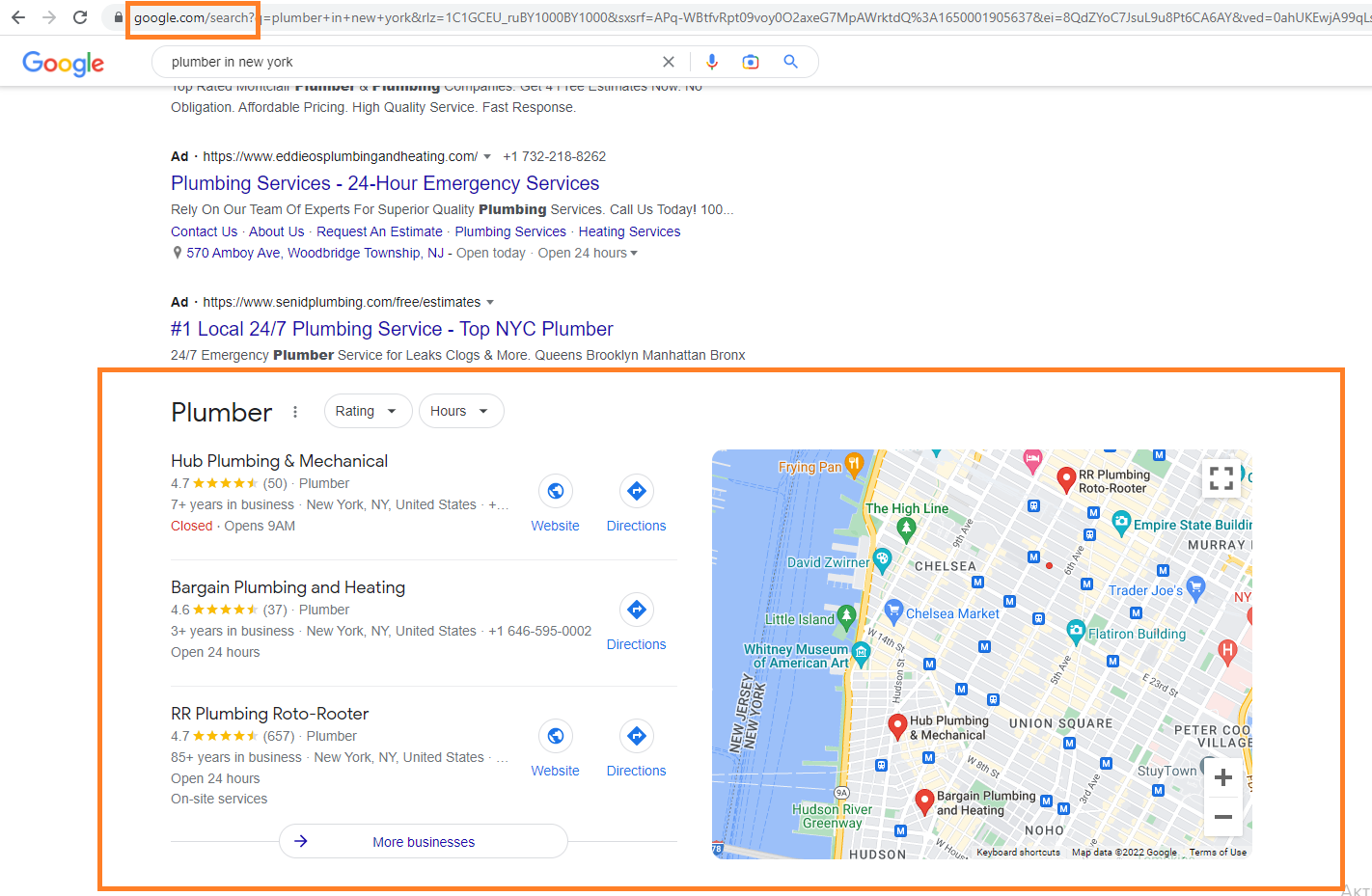Viewport: 1372px width, 896px height.
Task: Click the David Zwirner gallery marker
Action: click(882, 560)
